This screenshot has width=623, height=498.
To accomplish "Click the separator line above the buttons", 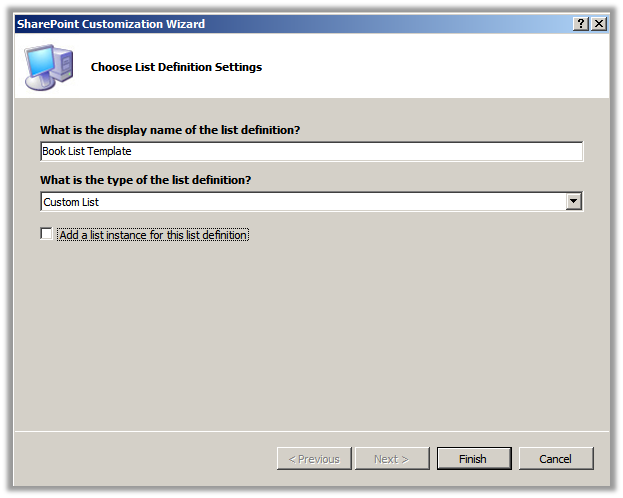I will pyautogui.click(x=310, y=432).
